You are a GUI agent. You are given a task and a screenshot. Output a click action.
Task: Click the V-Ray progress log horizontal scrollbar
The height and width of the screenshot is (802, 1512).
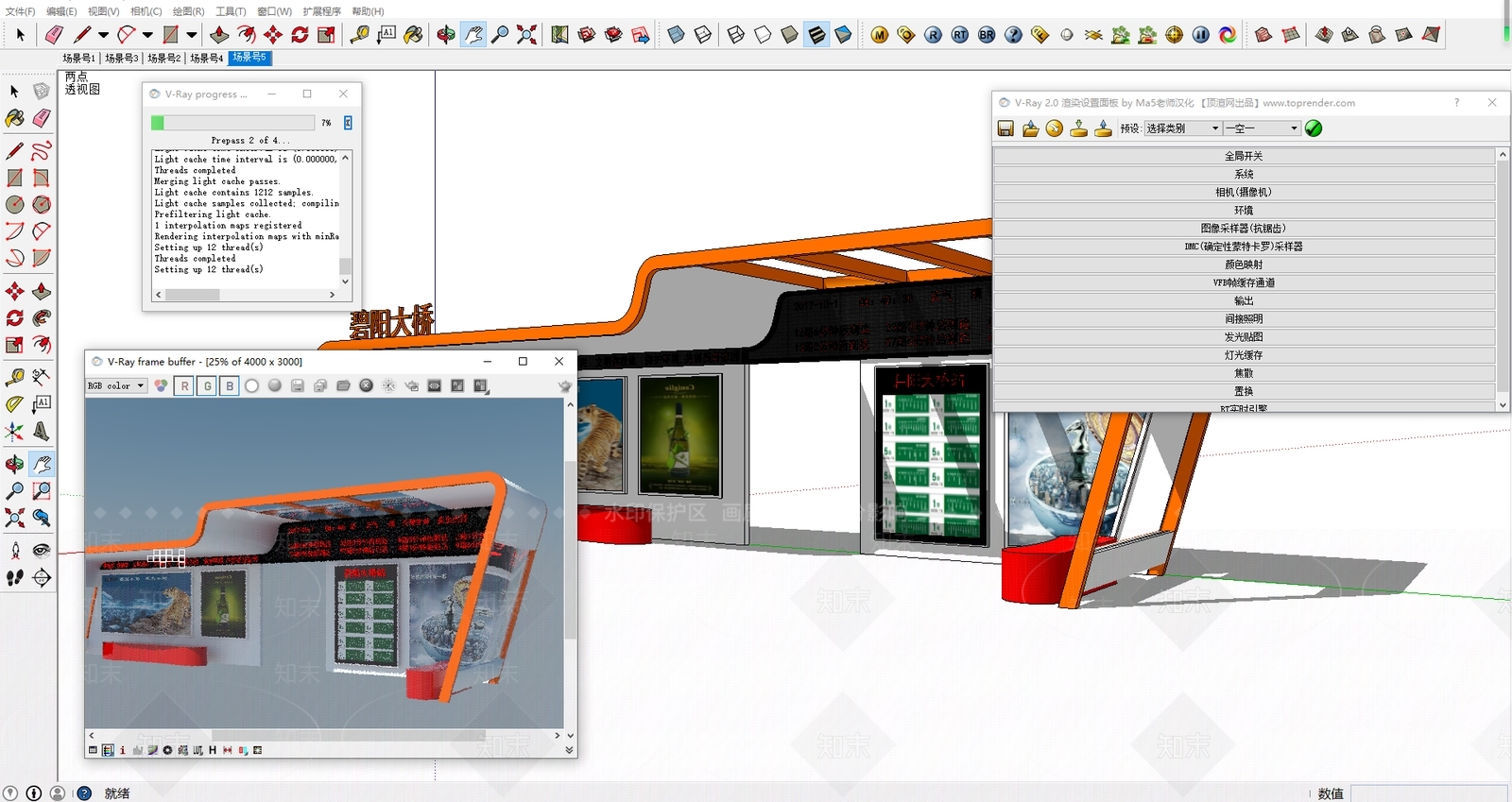[245, 295]
